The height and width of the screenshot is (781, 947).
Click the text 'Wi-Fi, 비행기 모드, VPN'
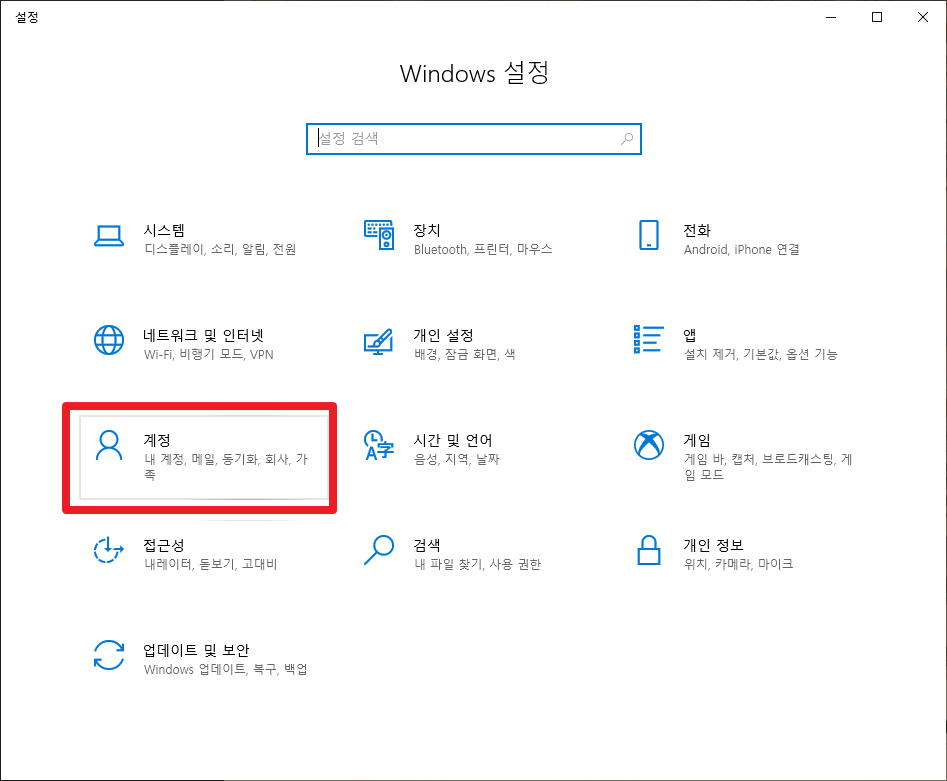pyautogui.click(x=208, y=354)
